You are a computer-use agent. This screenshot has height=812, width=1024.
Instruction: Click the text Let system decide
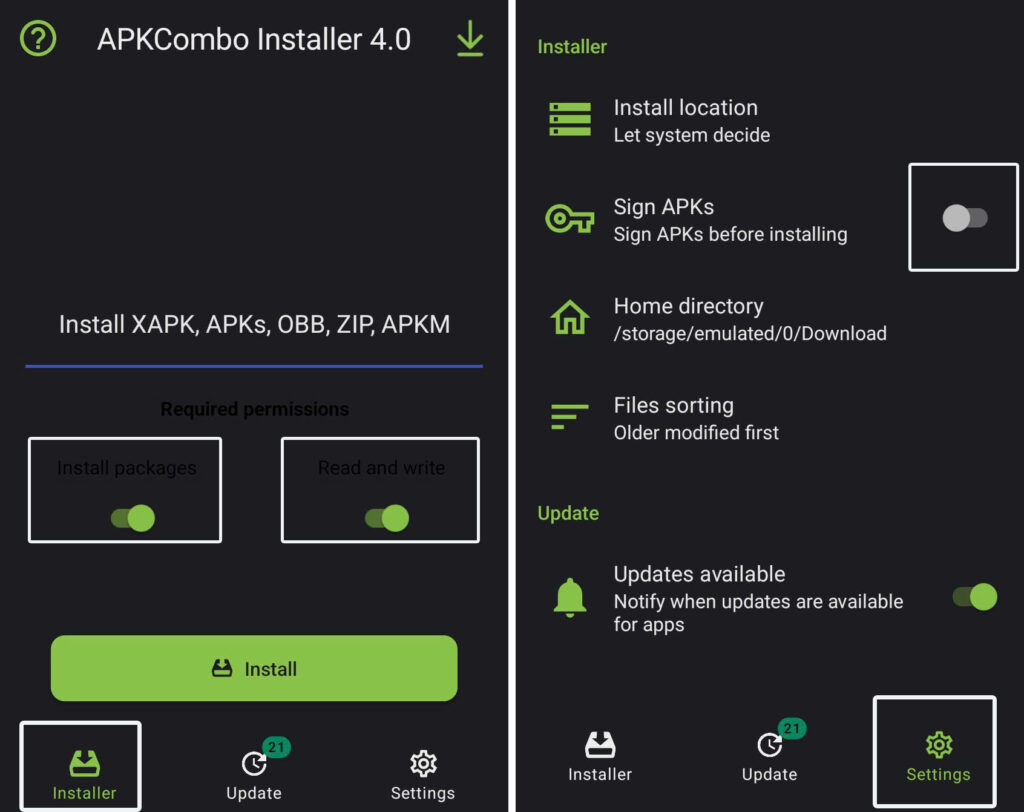point(692,135)
